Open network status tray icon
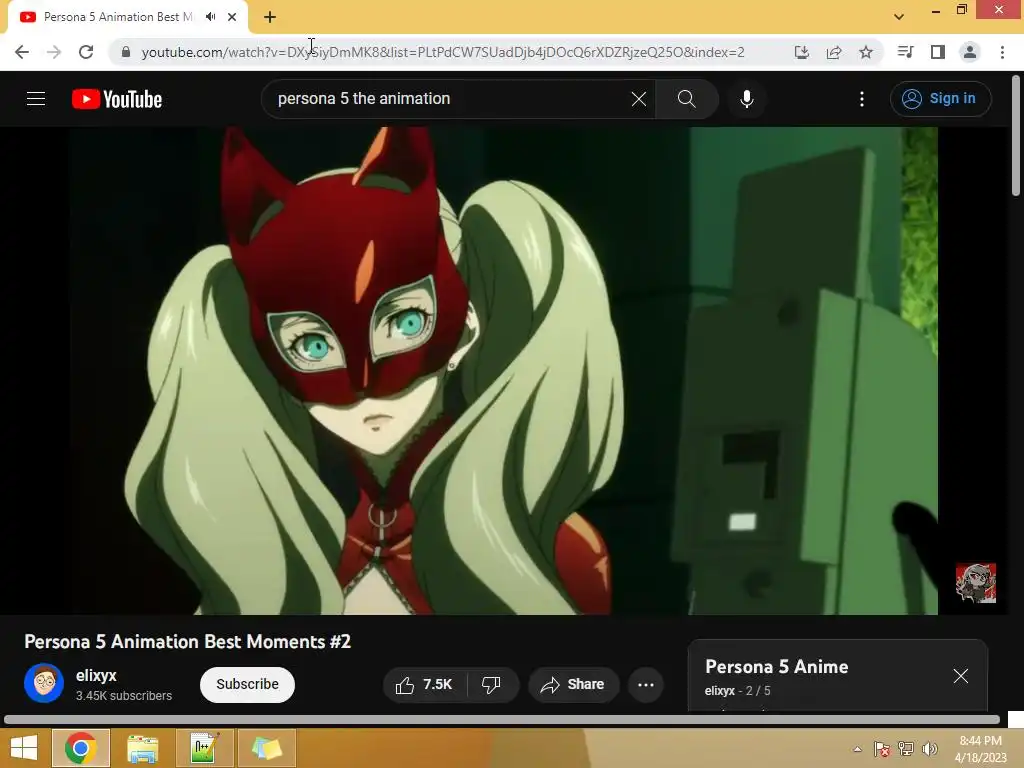Screen dimensions: 1024x768 pos(906,749)
